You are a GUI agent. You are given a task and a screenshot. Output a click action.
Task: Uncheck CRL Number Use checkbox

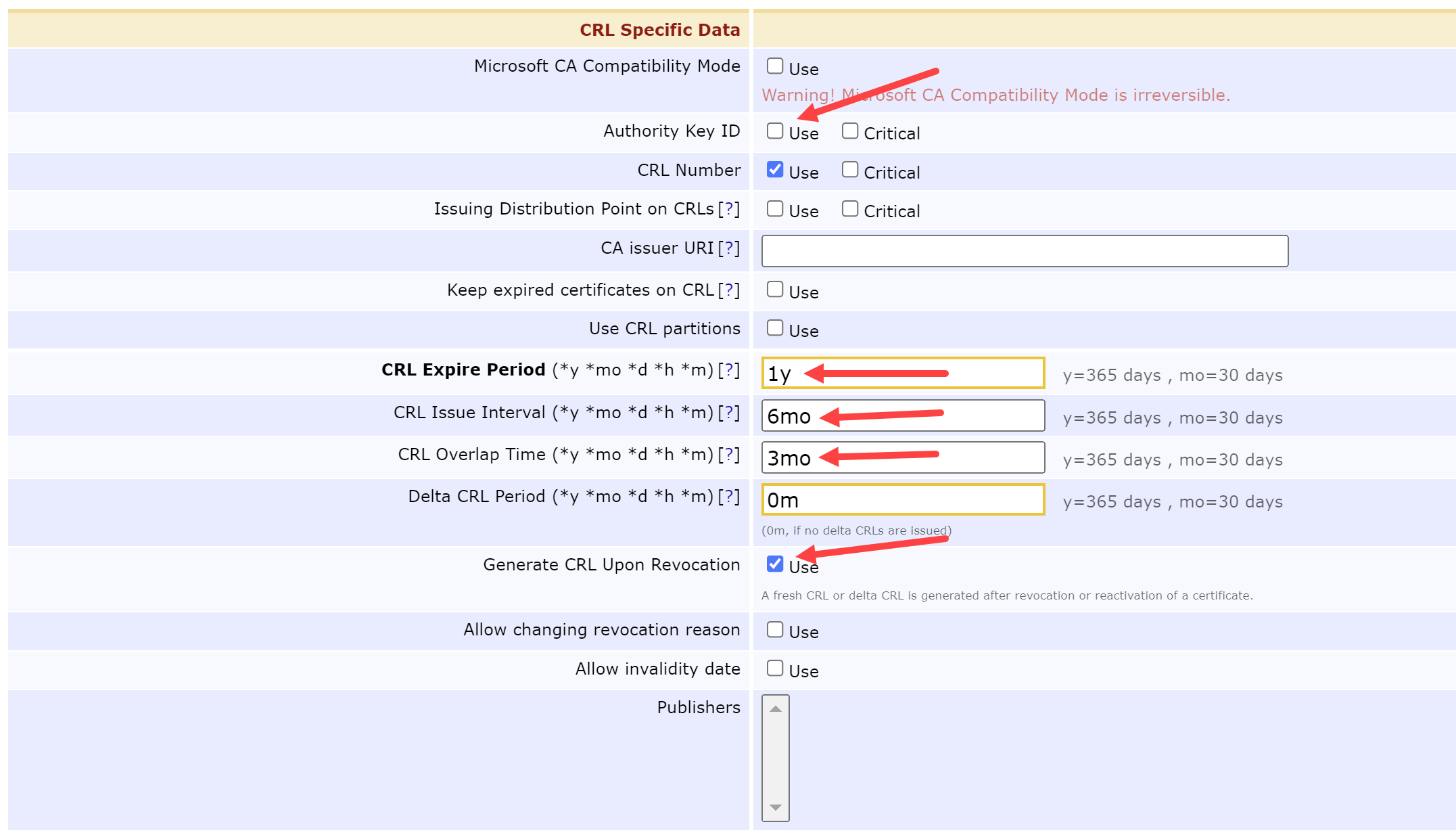click(775, 170)
